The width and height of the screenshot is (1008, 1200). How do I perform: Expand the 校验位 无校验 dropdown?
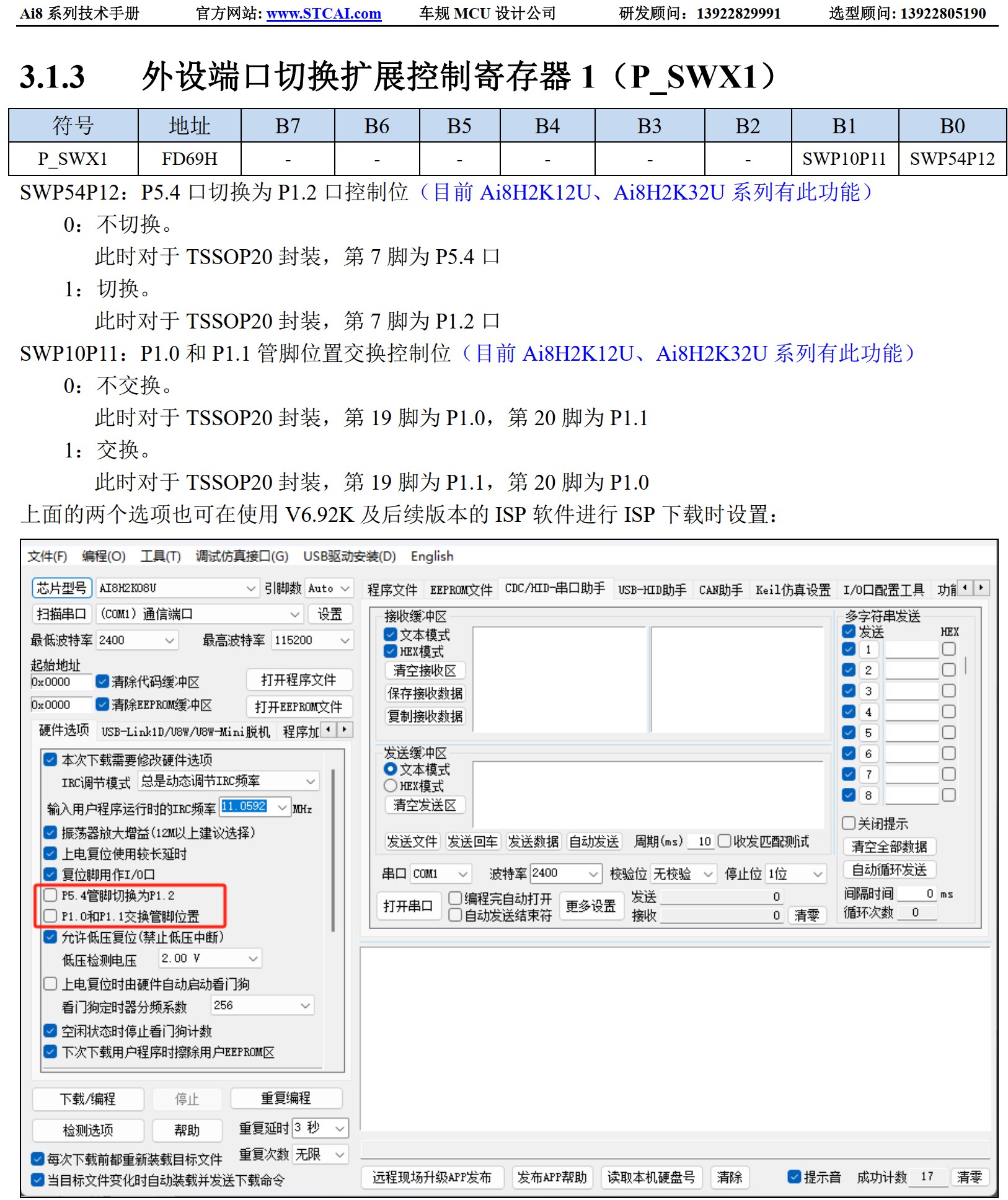(x=684, y=873)
